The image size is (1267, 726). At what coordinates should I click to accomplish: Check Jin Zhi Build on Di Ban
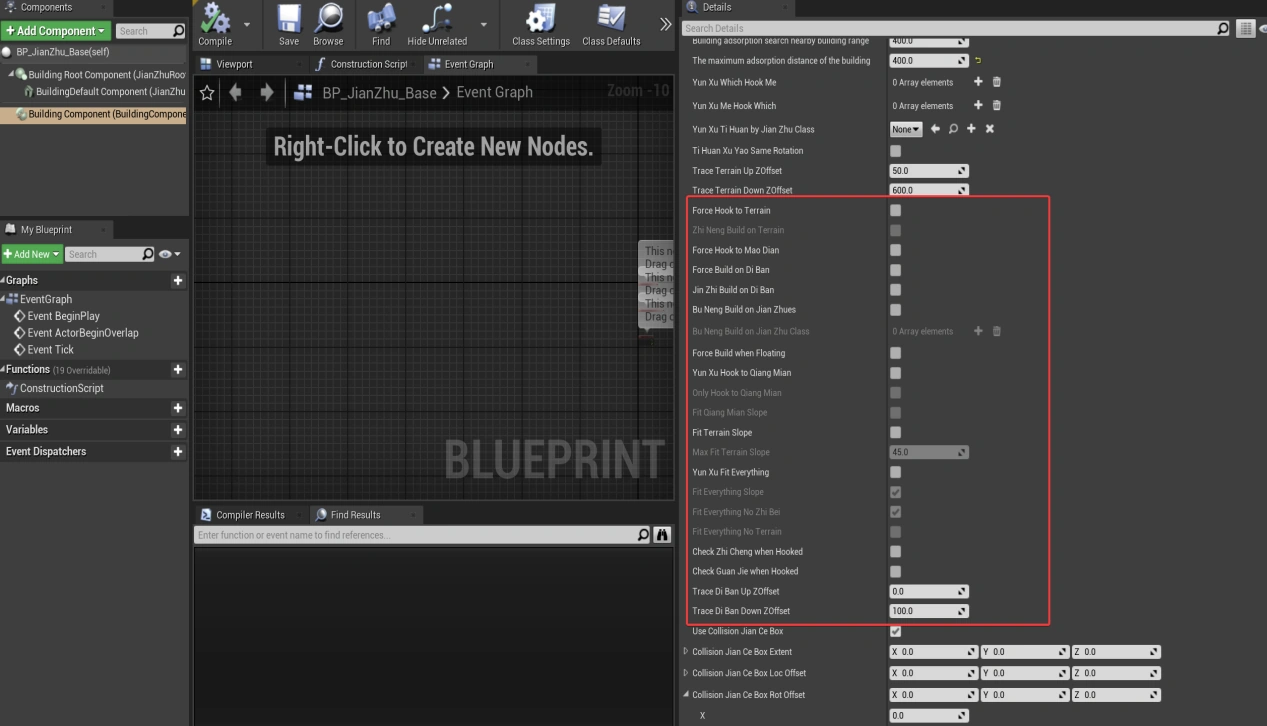click(x=895, y=290)
